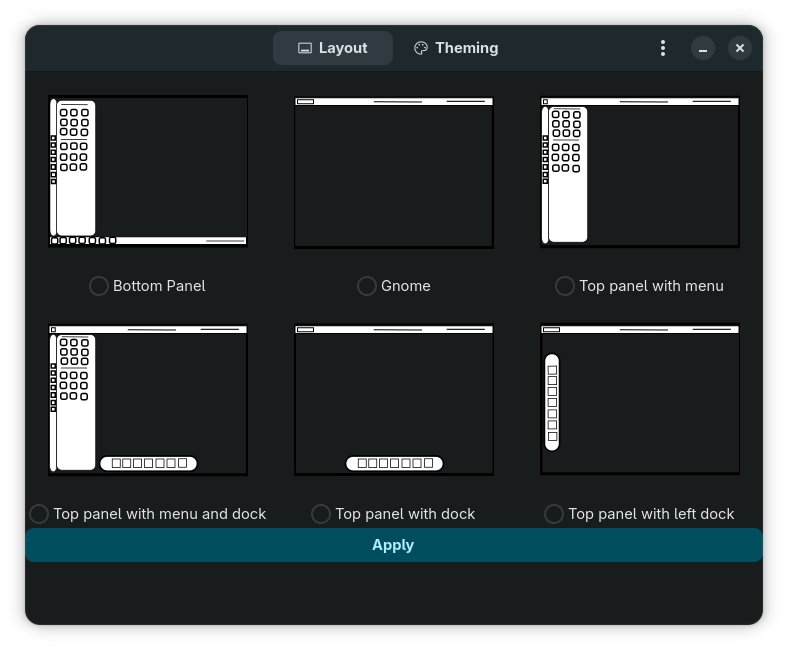Click Top panel with menu and dock preview
The image size is (788, 650).
[148, 400]
